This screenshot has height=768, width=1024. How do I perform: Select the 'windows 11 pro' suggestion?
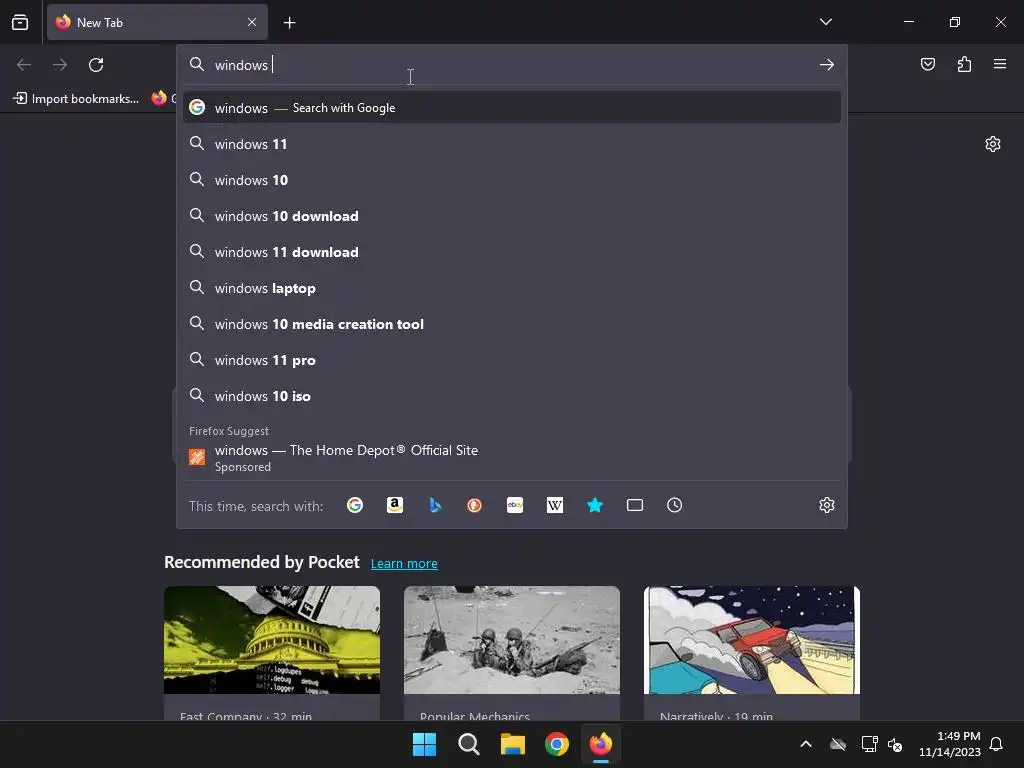(x=512, y=360)
